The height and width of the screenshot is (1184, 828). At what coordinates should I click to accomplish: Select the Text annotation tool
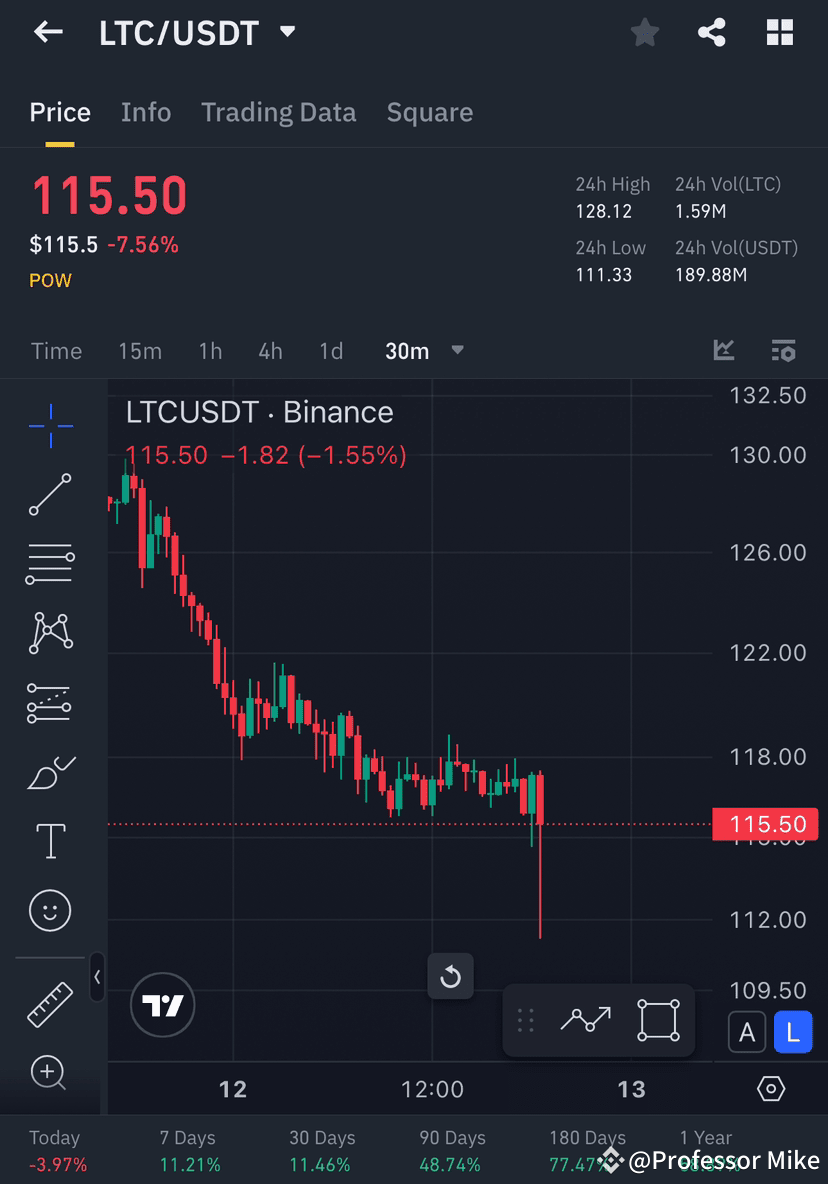pyautogui.click(x=49, y=841)
